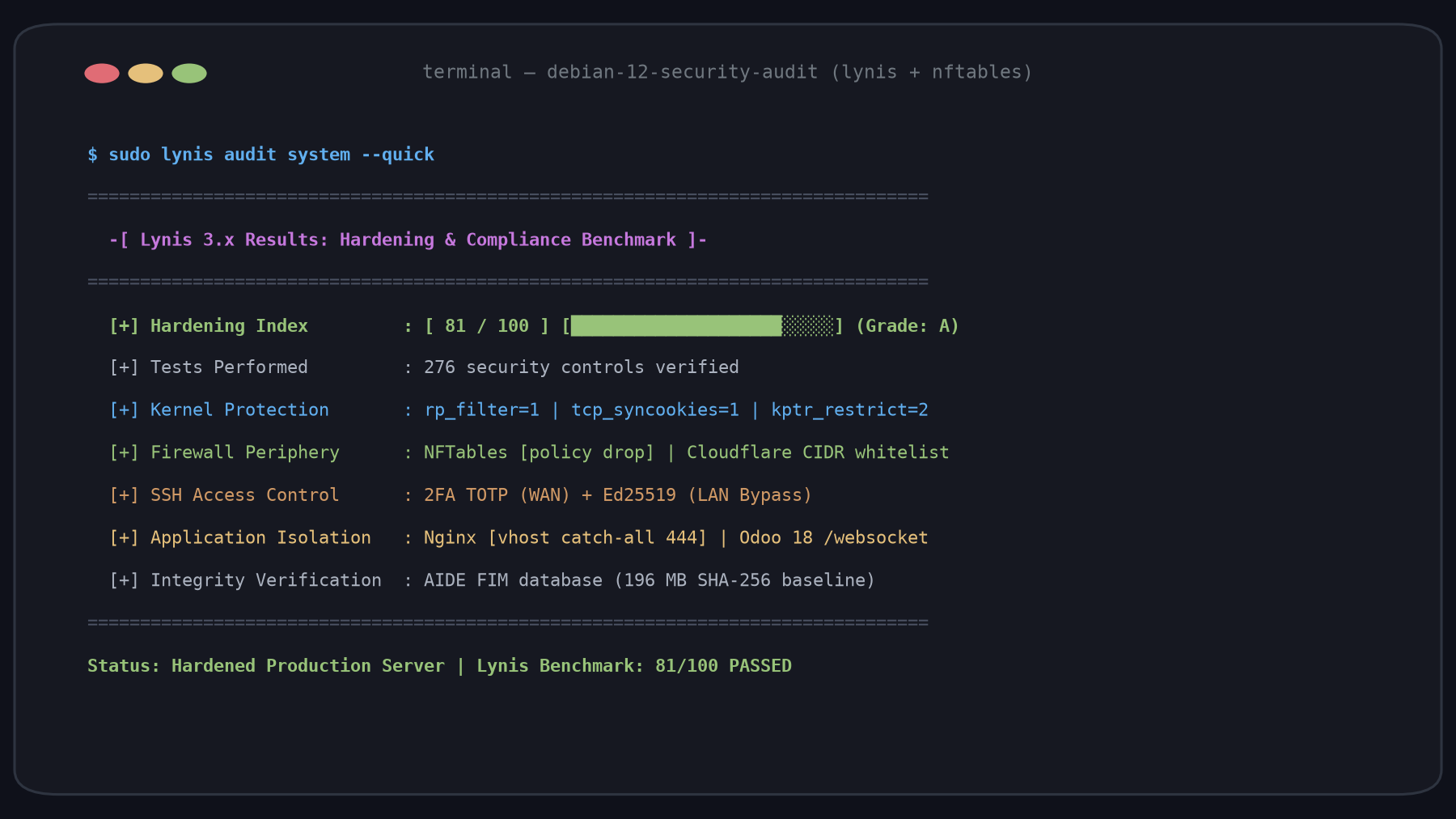Click the 'Lynis 3.x Results' header line

pos(408,240)
